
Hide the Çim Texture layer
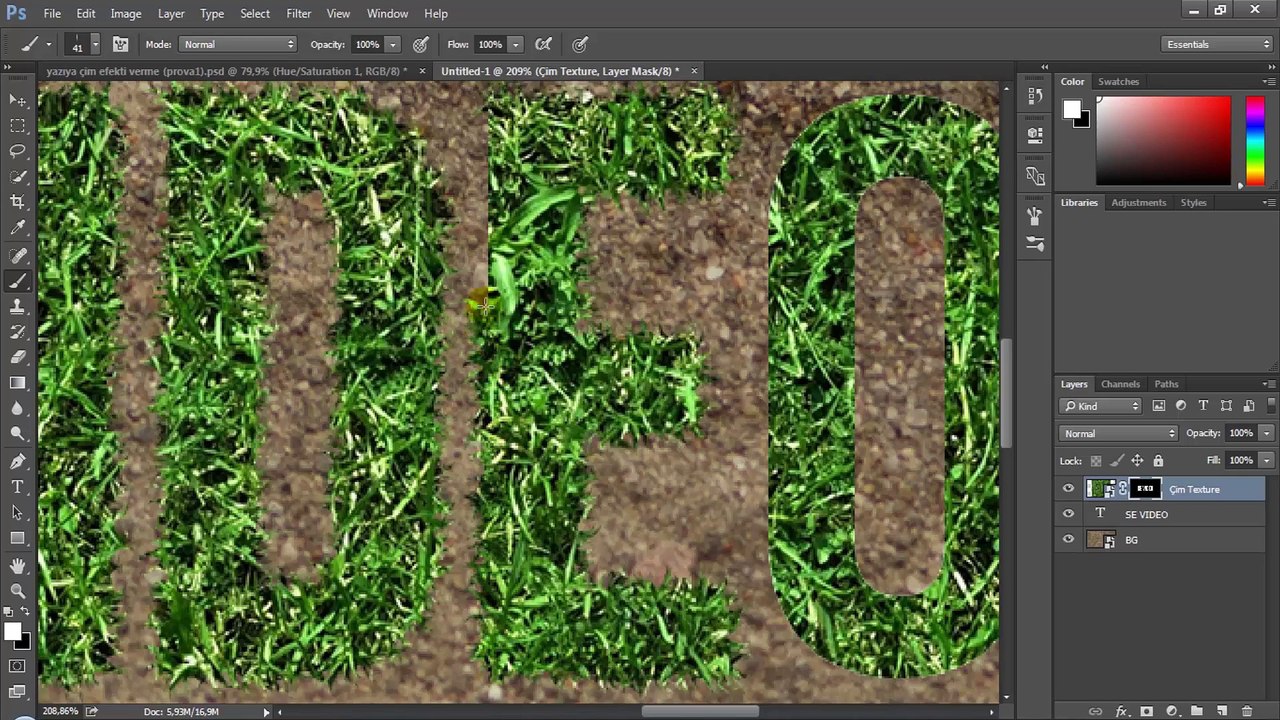(1068, 489)
